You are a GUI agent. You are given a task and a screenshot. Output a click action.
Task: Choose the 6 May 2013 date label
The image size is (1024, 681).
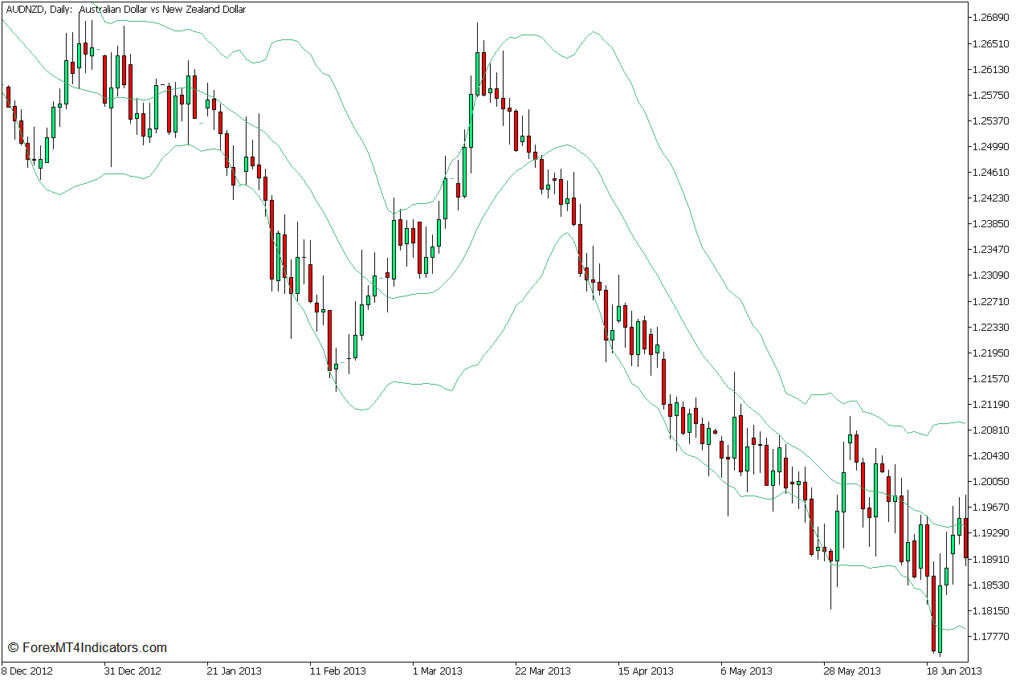pos(746,671)
